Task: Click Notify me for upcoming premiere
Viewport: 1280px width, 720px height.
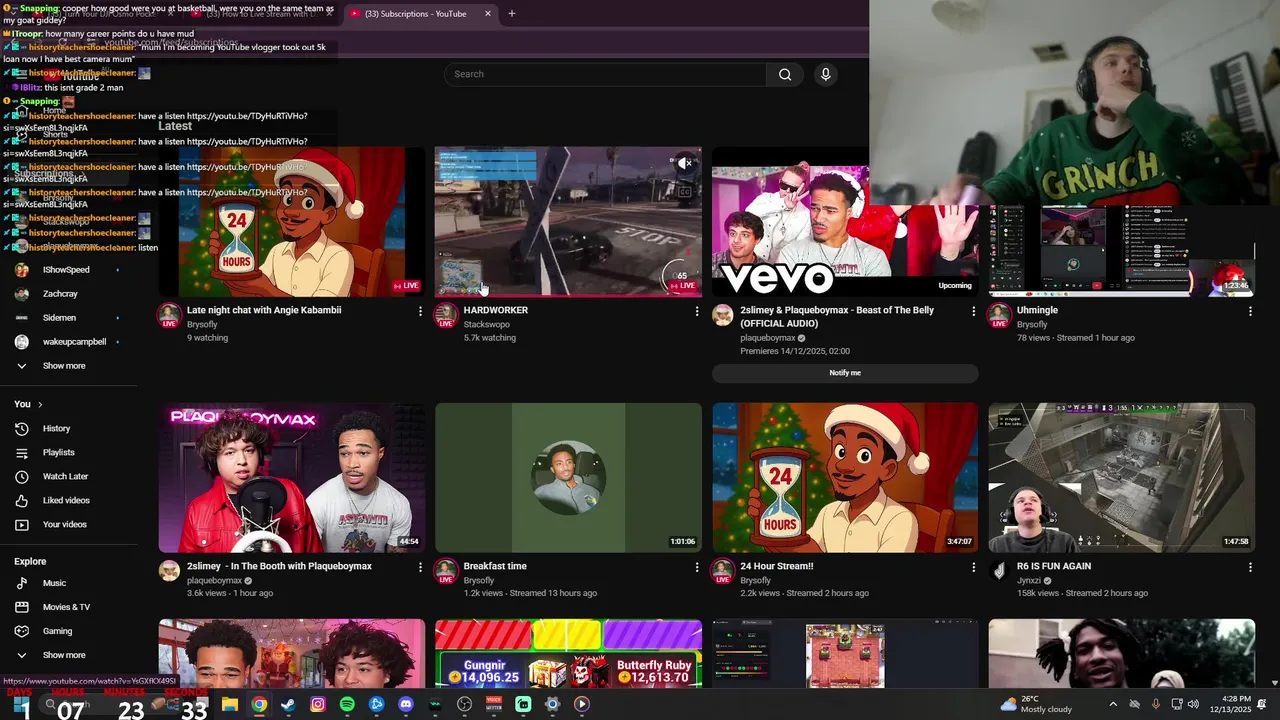Action: [845, 373]
